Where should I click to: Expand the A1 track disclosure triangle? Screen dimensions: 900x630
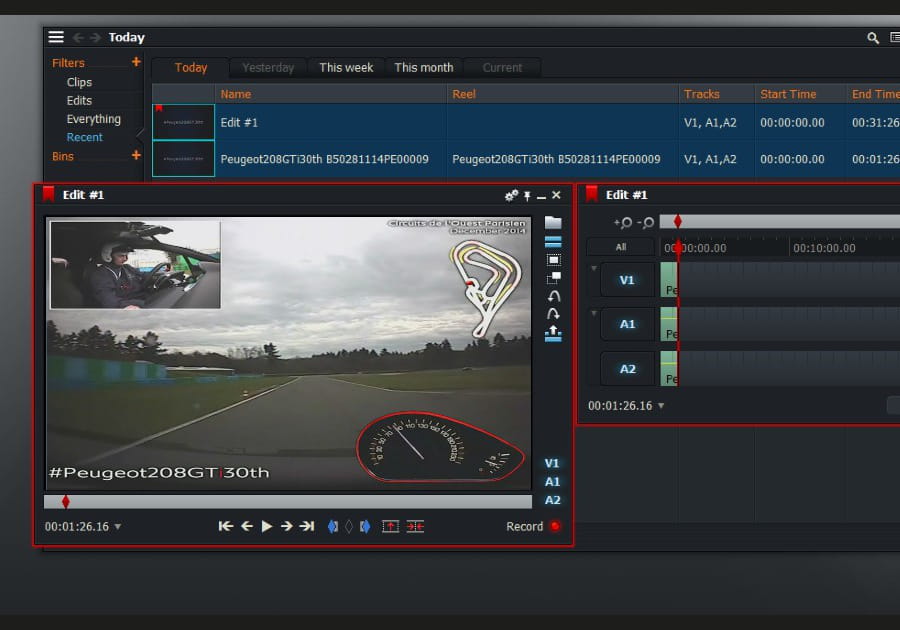593,313
